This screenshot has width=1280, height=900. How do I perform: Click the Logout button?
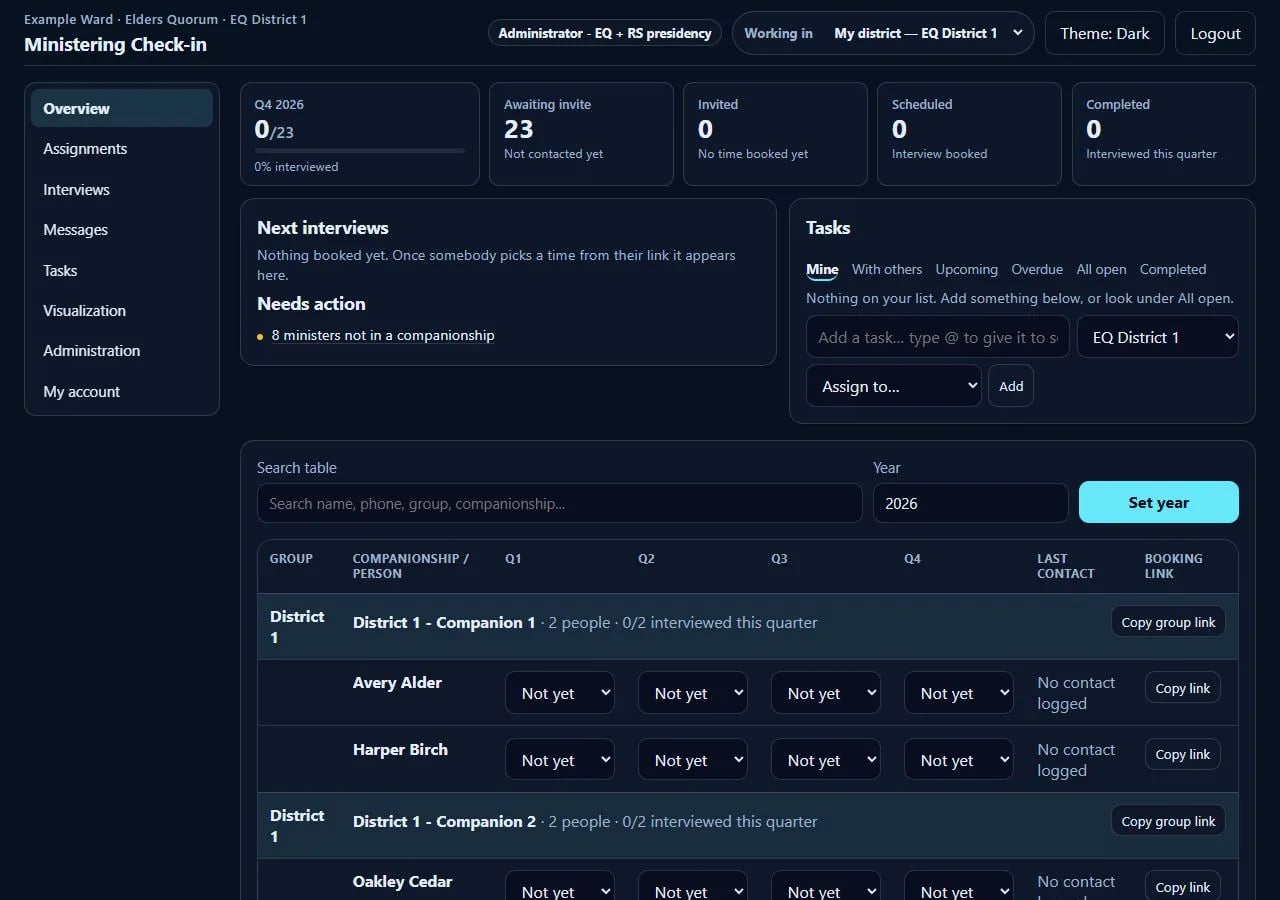tap(1215, 33)
